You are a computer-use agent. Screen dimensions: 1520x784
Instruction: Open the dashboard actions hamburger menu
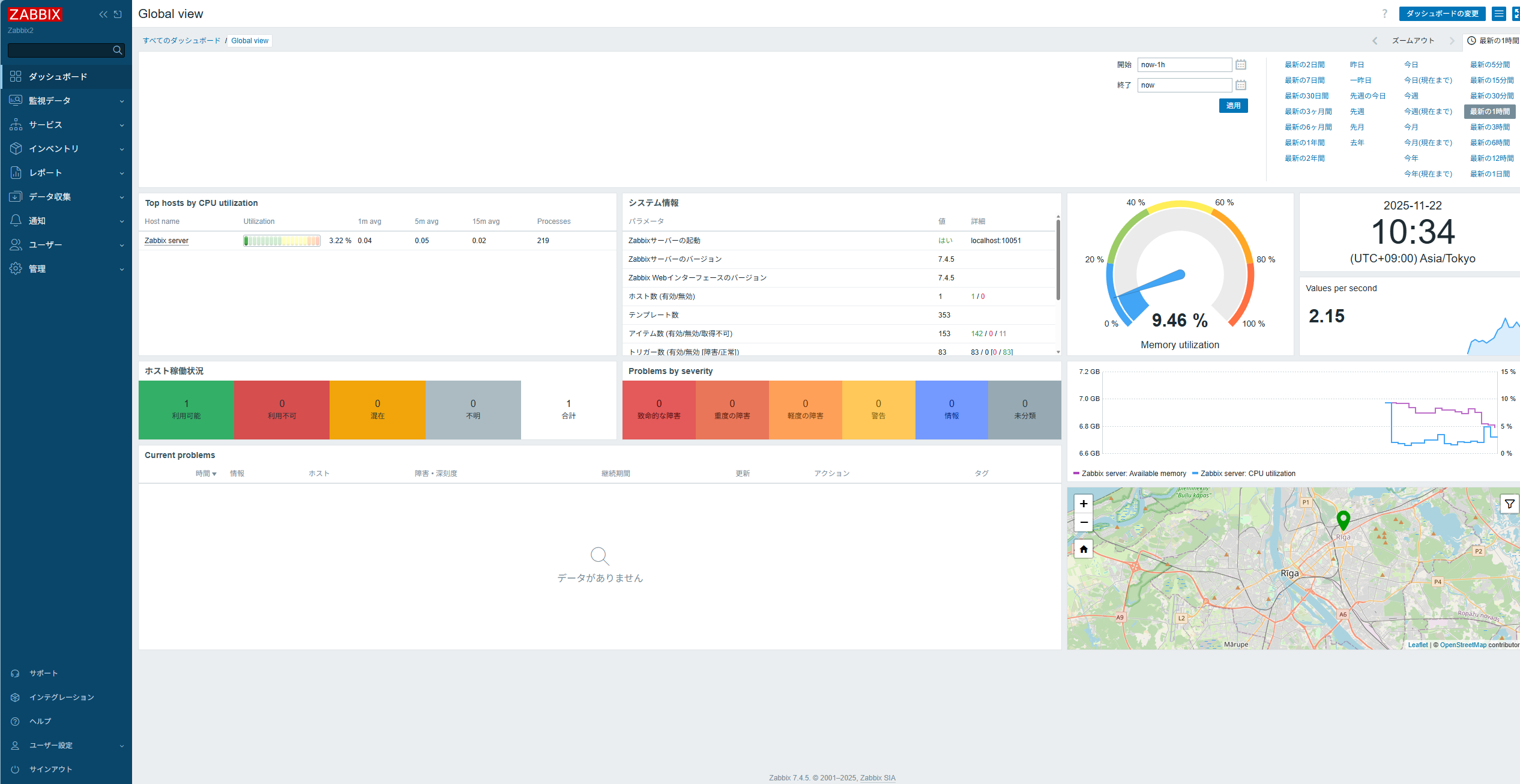point(1499,14)
